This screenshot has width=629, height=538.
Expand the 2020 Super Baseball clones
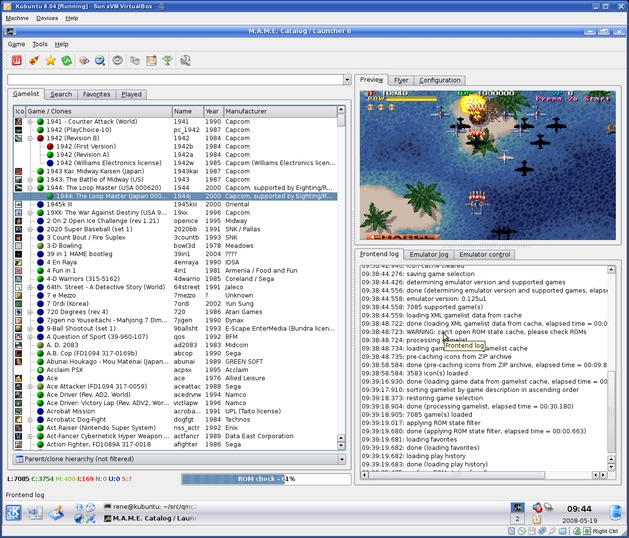point(30,229)
